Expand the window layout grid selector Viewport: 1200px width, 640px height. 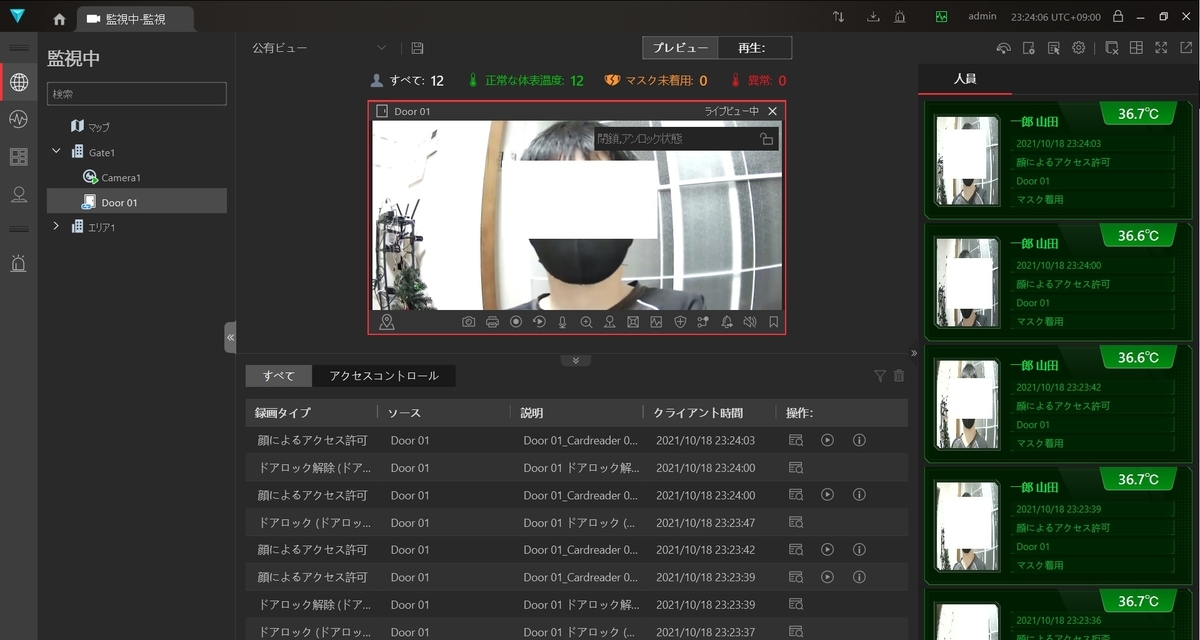[x=1136, y=47]
